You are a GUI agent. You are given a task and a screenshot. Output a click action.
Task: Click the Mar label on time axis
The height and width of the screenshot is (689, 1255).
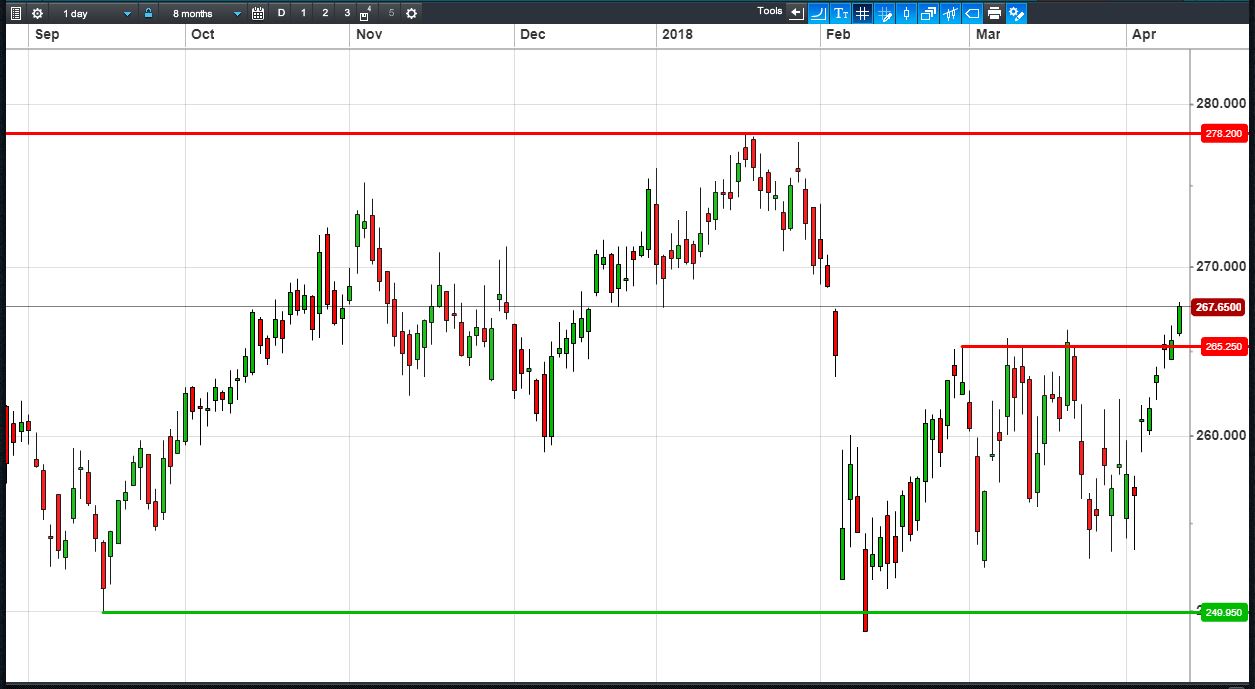[x=988, y=35]
